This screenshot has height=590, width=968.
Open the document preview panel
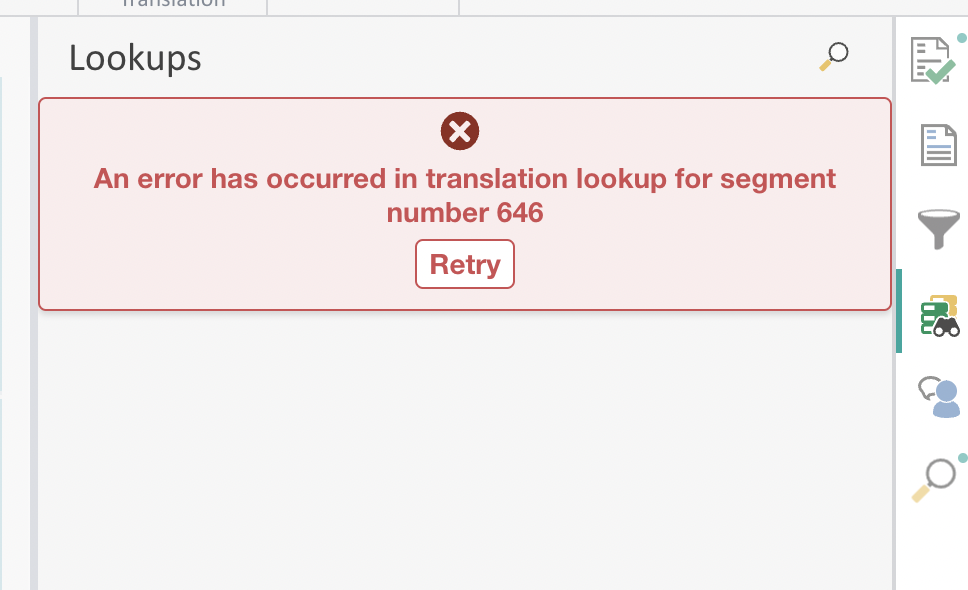click(x=938, y=145)
